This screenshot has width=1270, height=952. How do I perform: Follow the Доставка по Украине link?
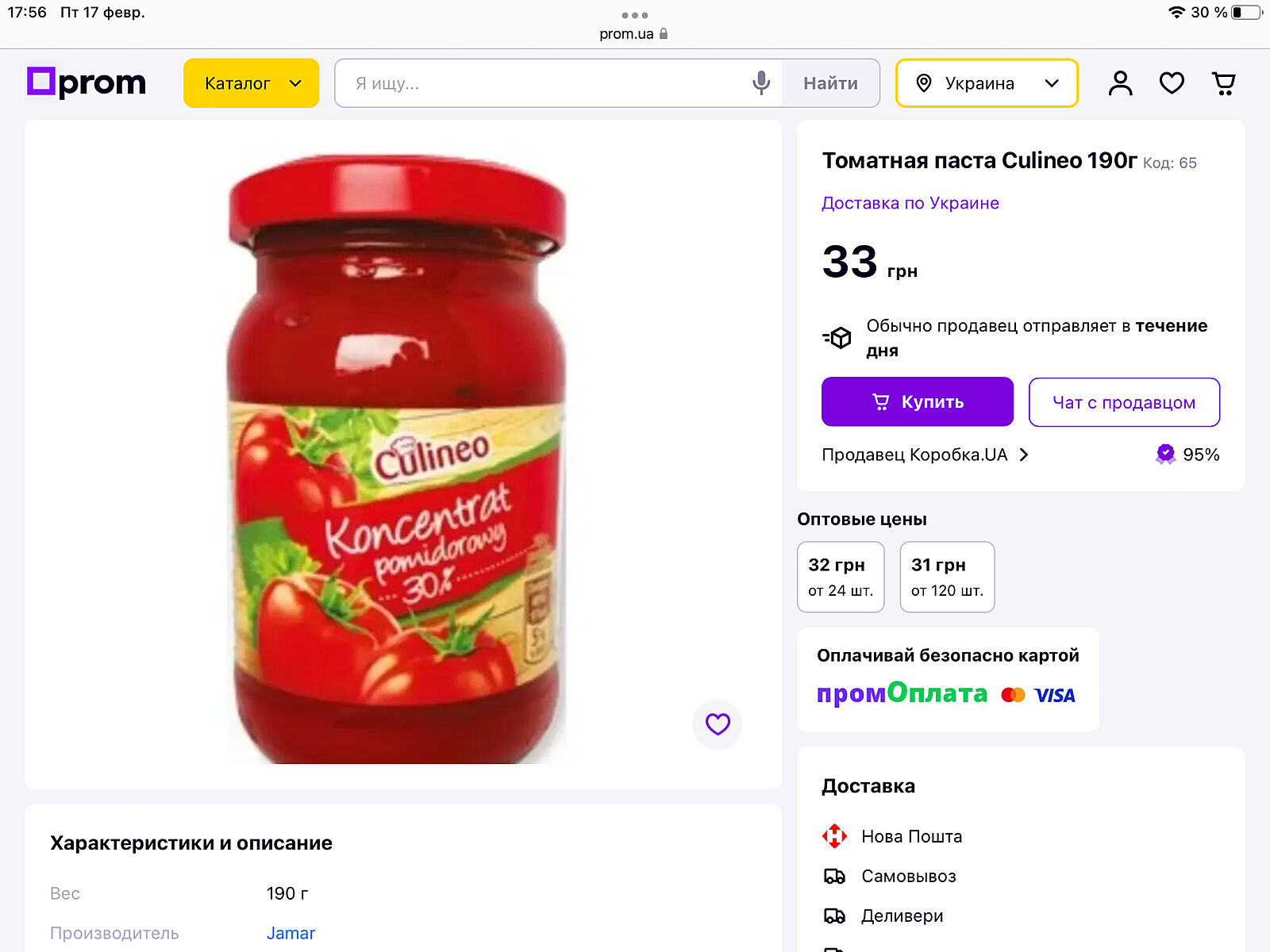click(x=910, y=203)
